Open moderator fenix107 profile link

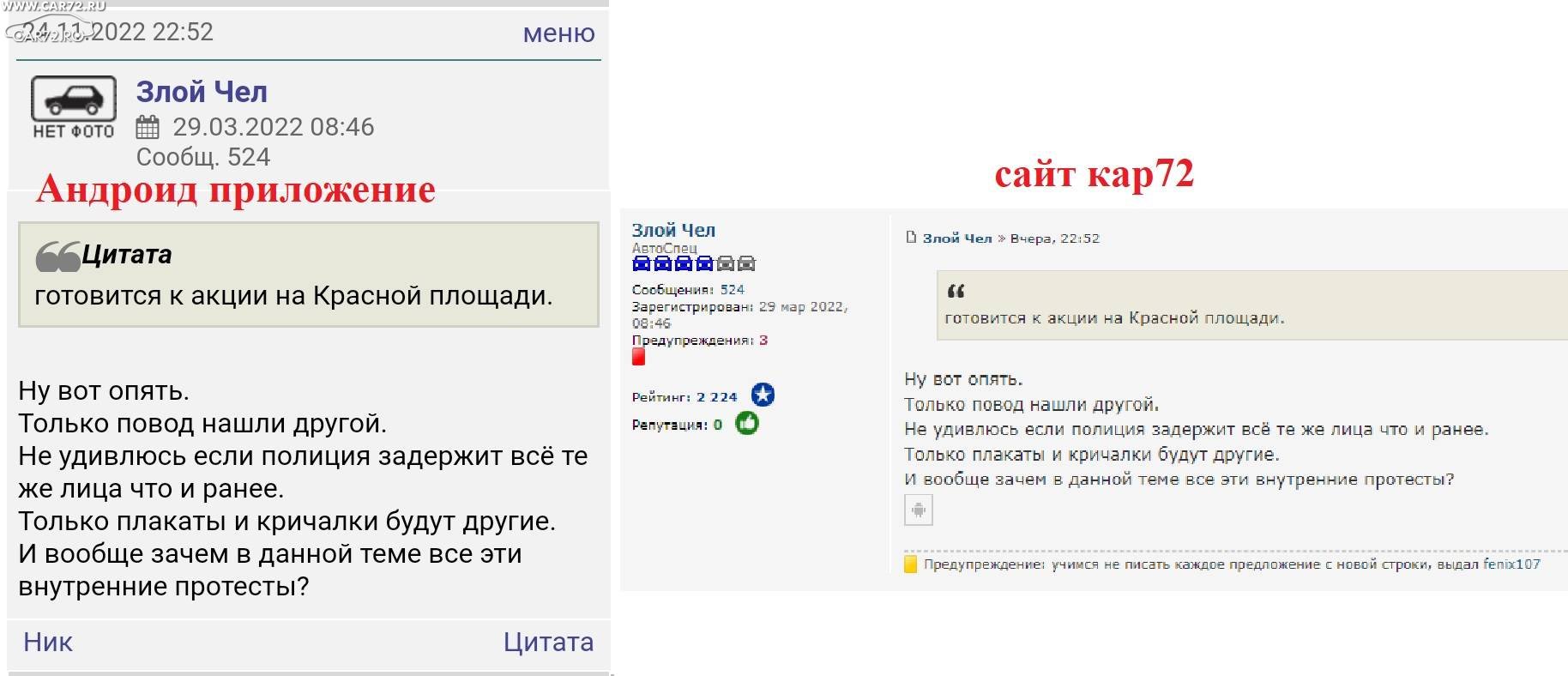[x=1511, y=564]
